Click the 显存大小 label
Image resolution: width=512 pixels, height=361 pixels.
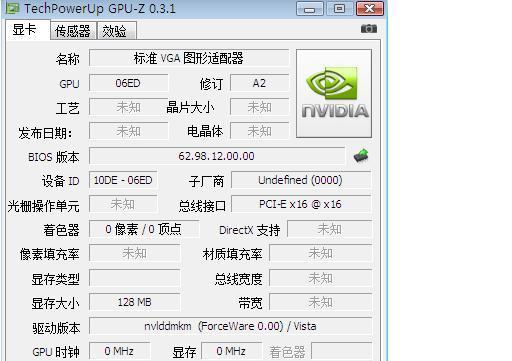coord(55,303)
